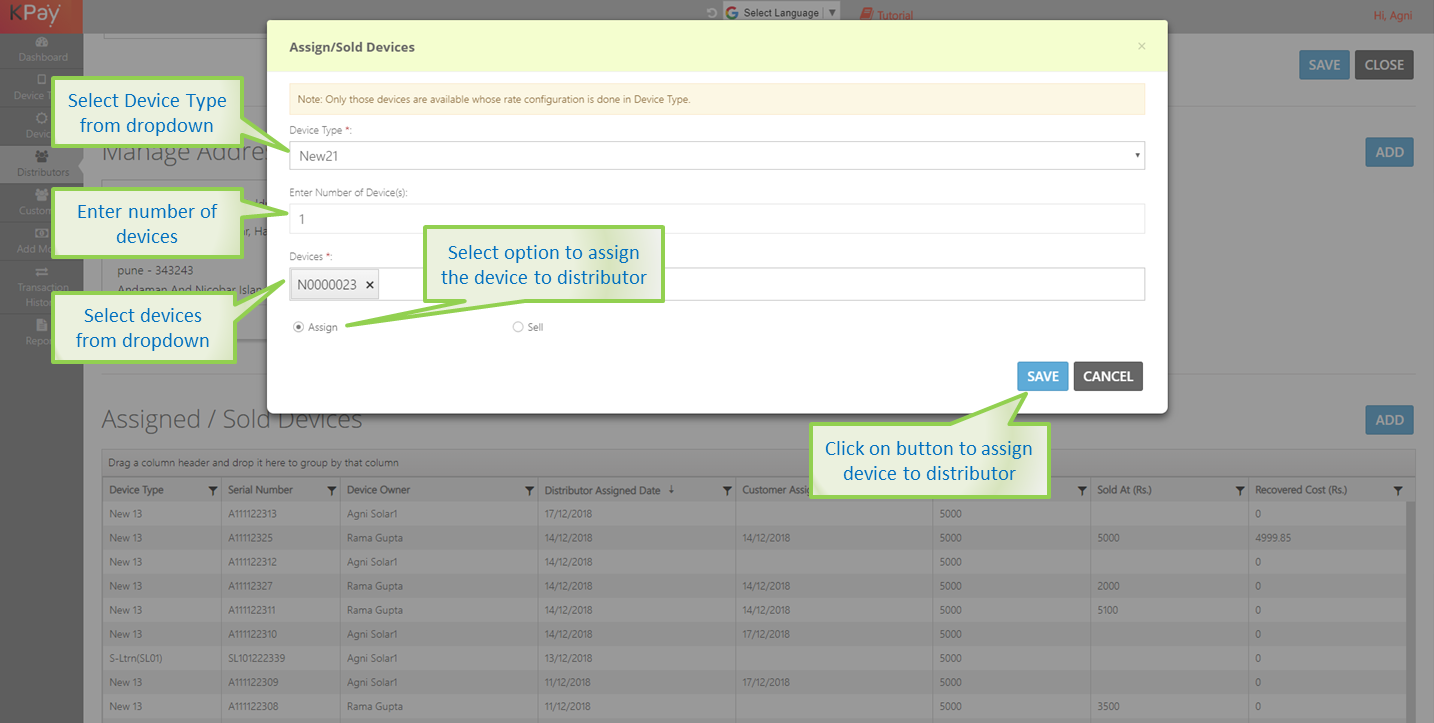Click CANCEL button in the dialog
The image size is (1434, 723).
coord(1108,376)
